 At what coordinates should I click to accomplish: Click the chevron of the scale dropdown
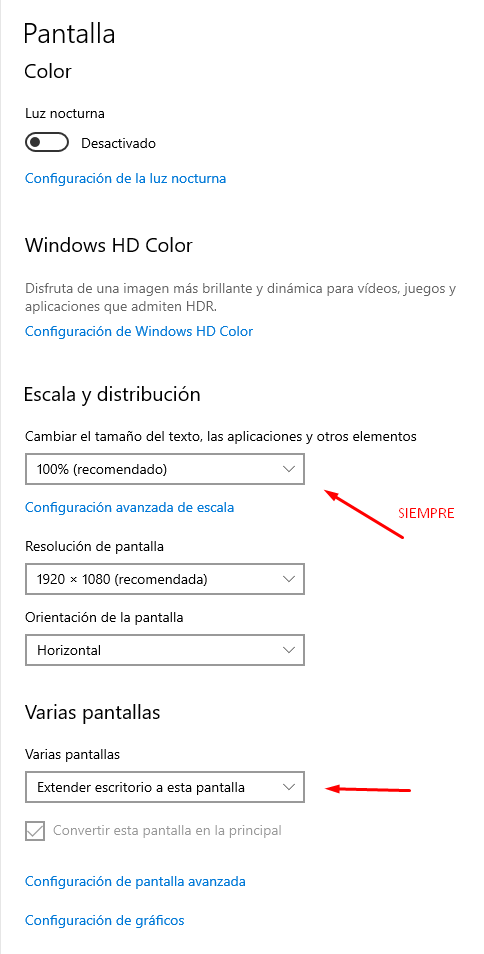289,470
